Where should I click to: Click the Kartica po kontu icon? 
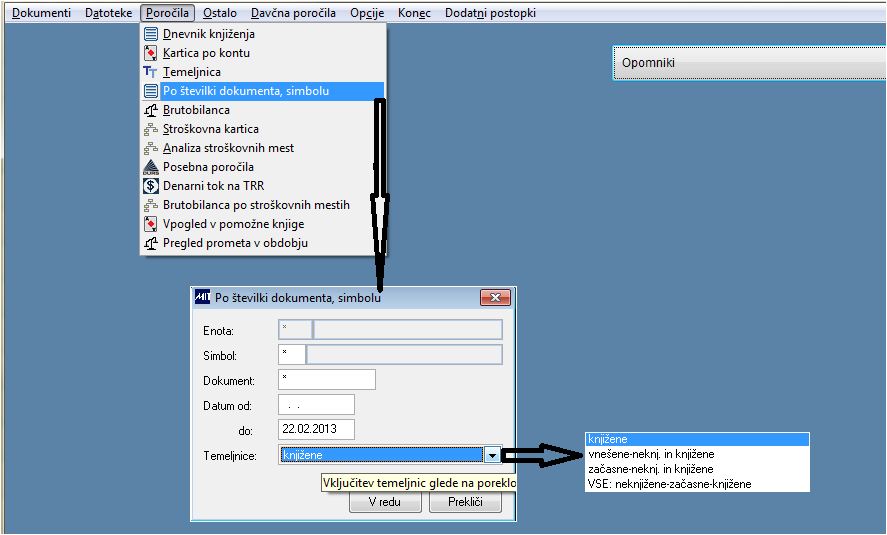150,53
